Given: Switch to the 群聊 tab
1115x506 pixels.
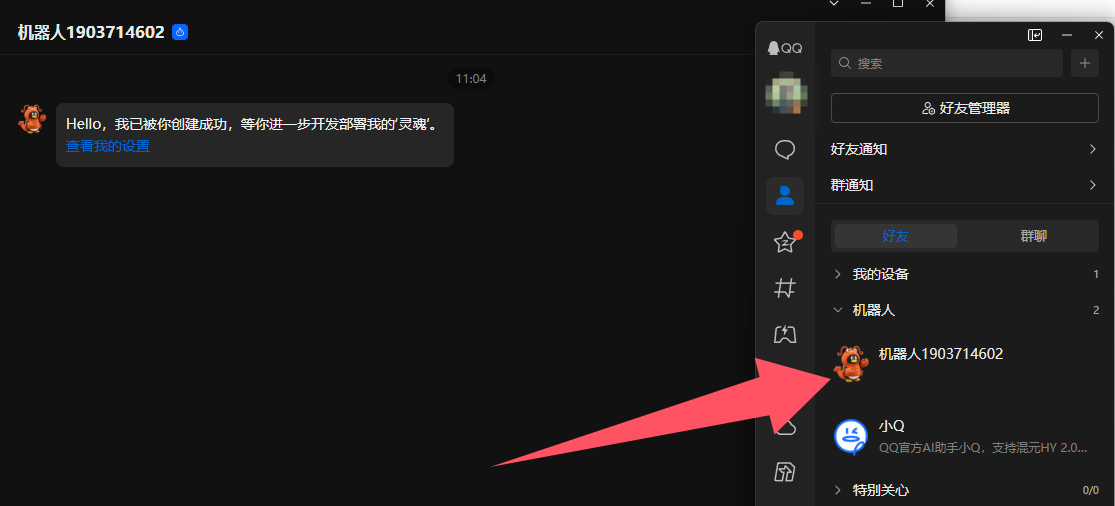Looking at the screenshot, I should [x=1033, y=236].
